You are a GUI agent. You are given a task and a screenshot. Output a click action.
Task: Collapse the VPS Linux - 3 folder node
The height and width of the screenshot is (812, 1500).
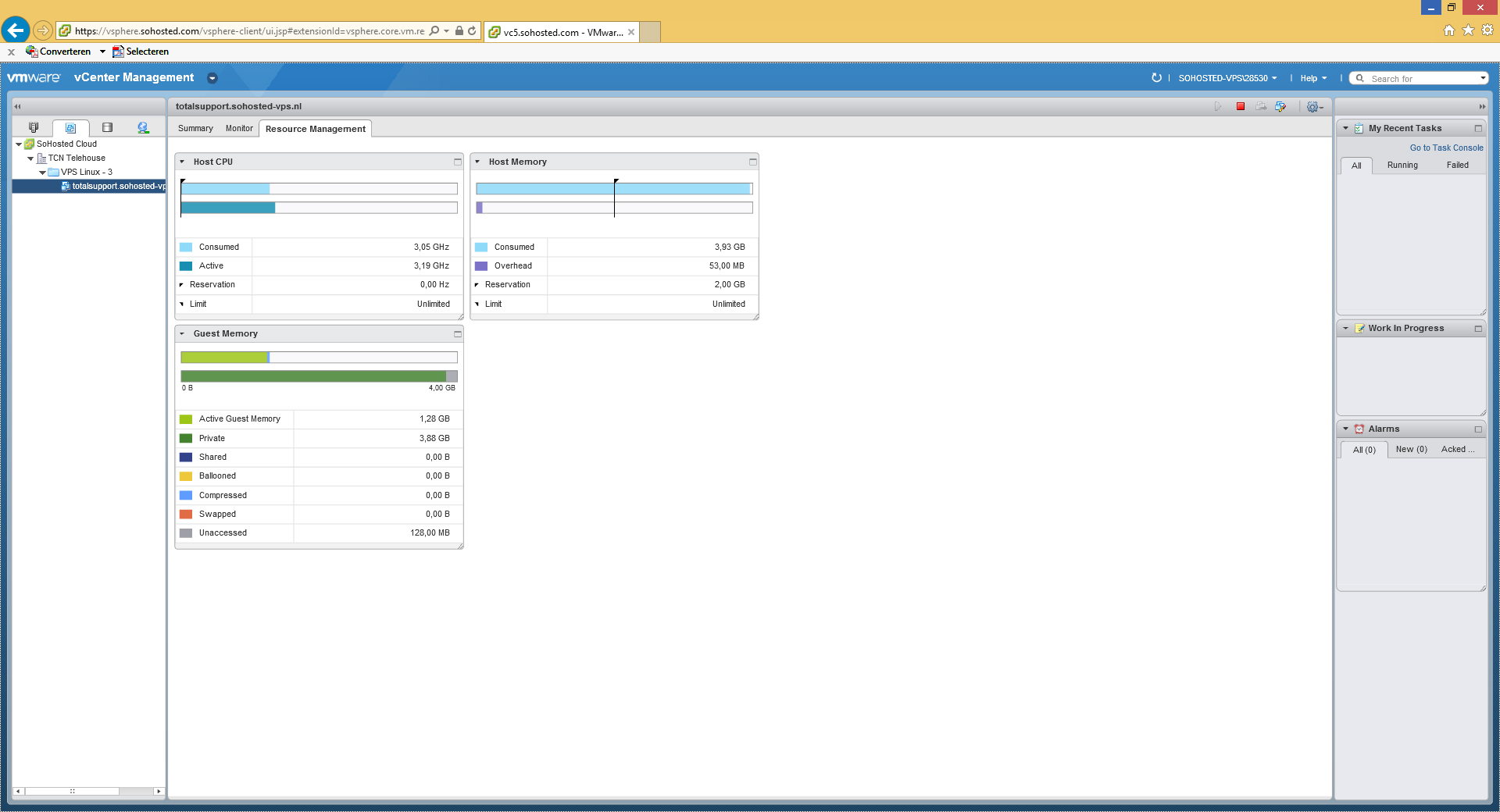click(x=42, y=173)
